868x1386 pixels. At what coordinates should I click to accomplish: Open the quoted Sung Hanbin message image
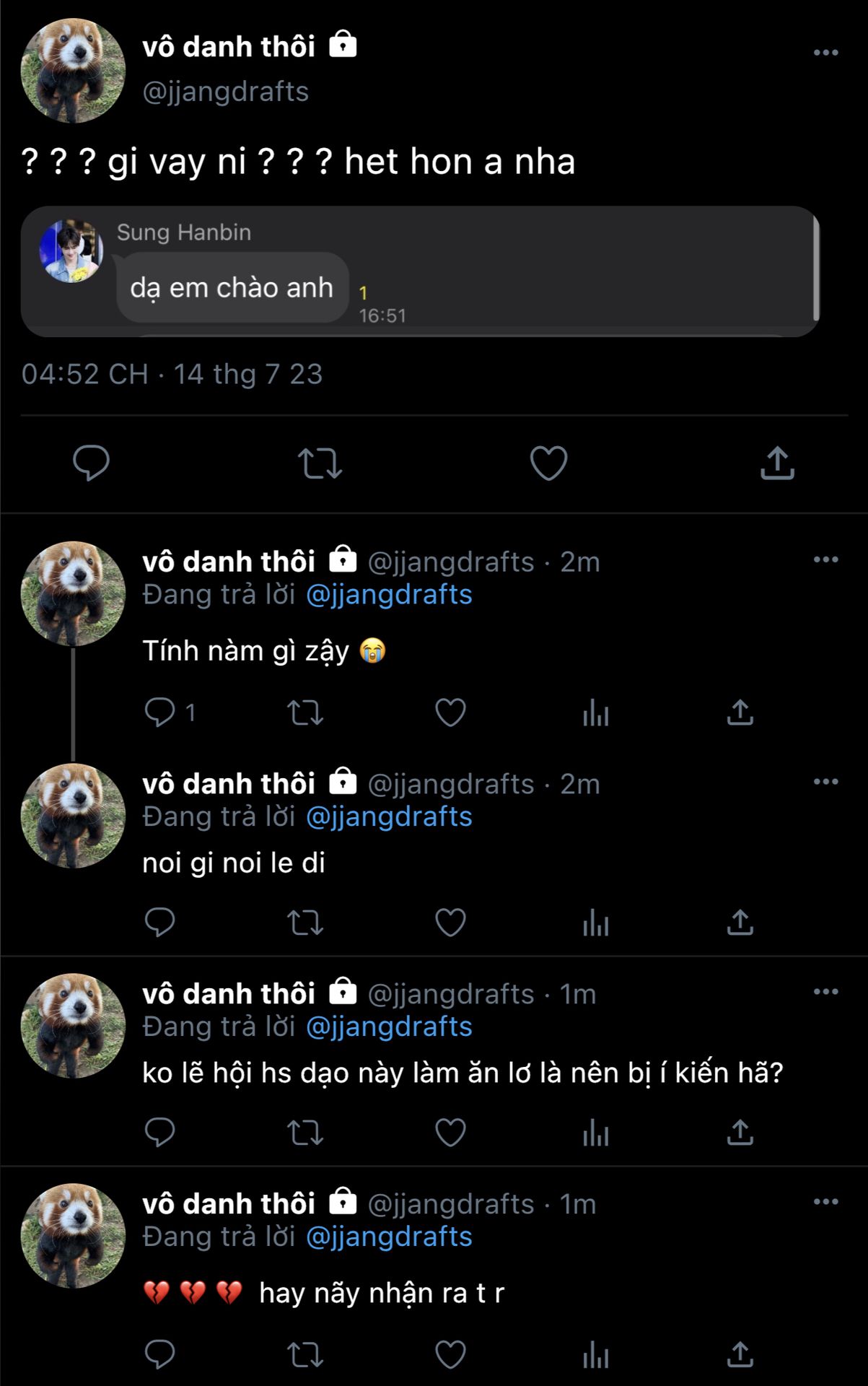click(x=420, y=271)
